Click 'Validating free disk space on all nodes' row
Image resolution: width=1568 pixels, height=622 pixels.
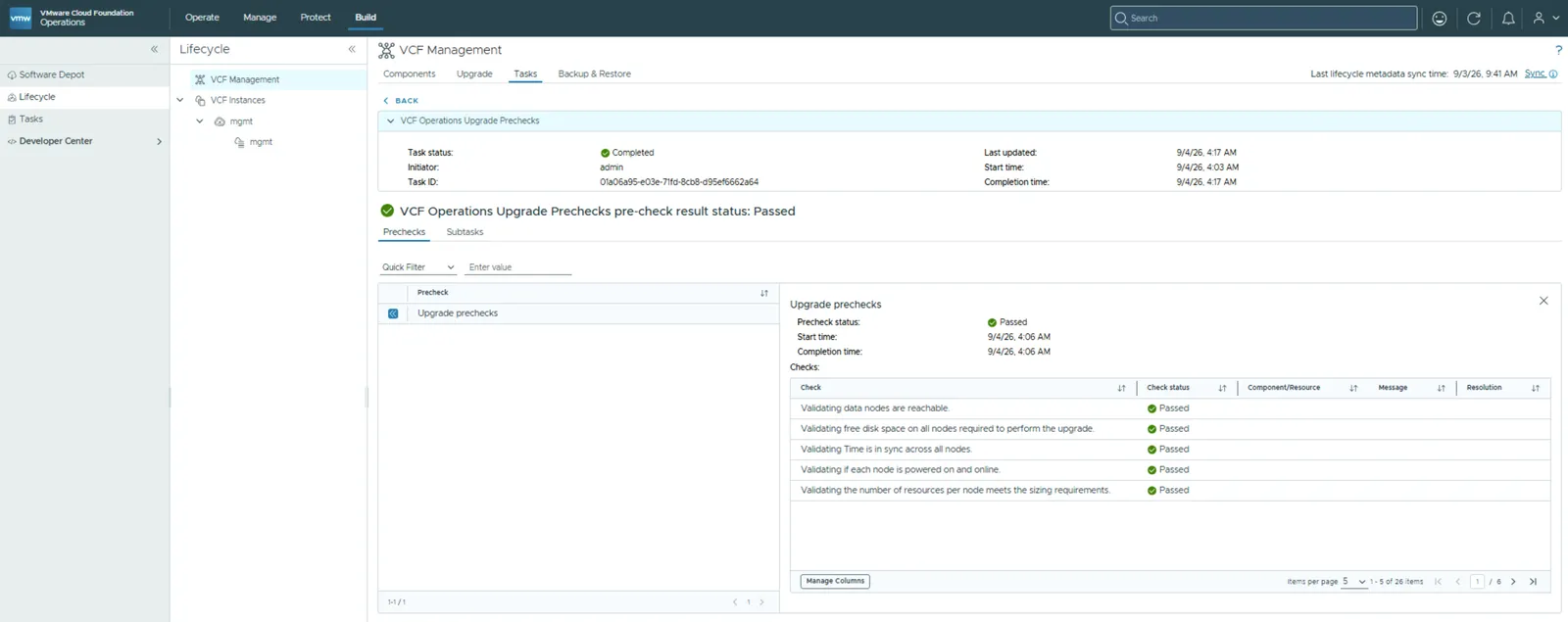coord(1170,429)
